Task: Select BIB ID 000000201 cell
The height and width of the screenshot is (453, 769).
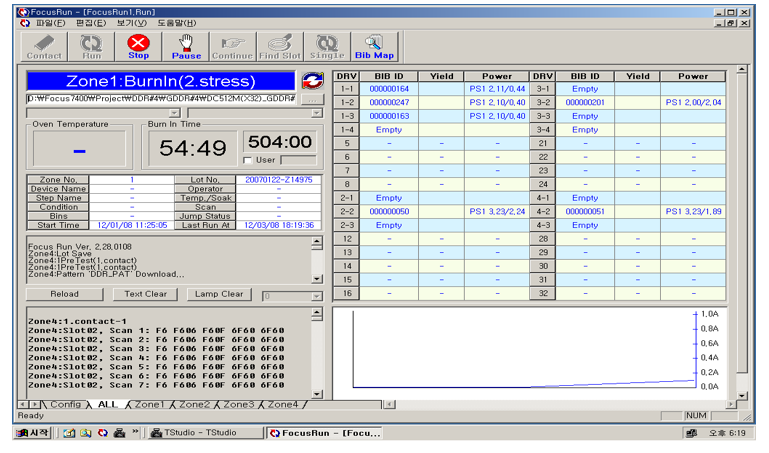Action: pyautogui.click(x=585, y=102)
